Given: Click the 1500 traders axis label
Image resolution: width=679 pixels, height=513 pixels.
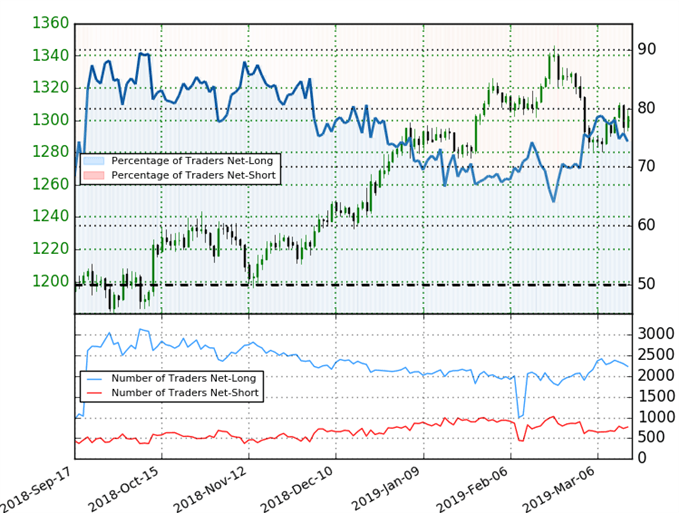Looking at the screenshot, I should click(656, 396).
